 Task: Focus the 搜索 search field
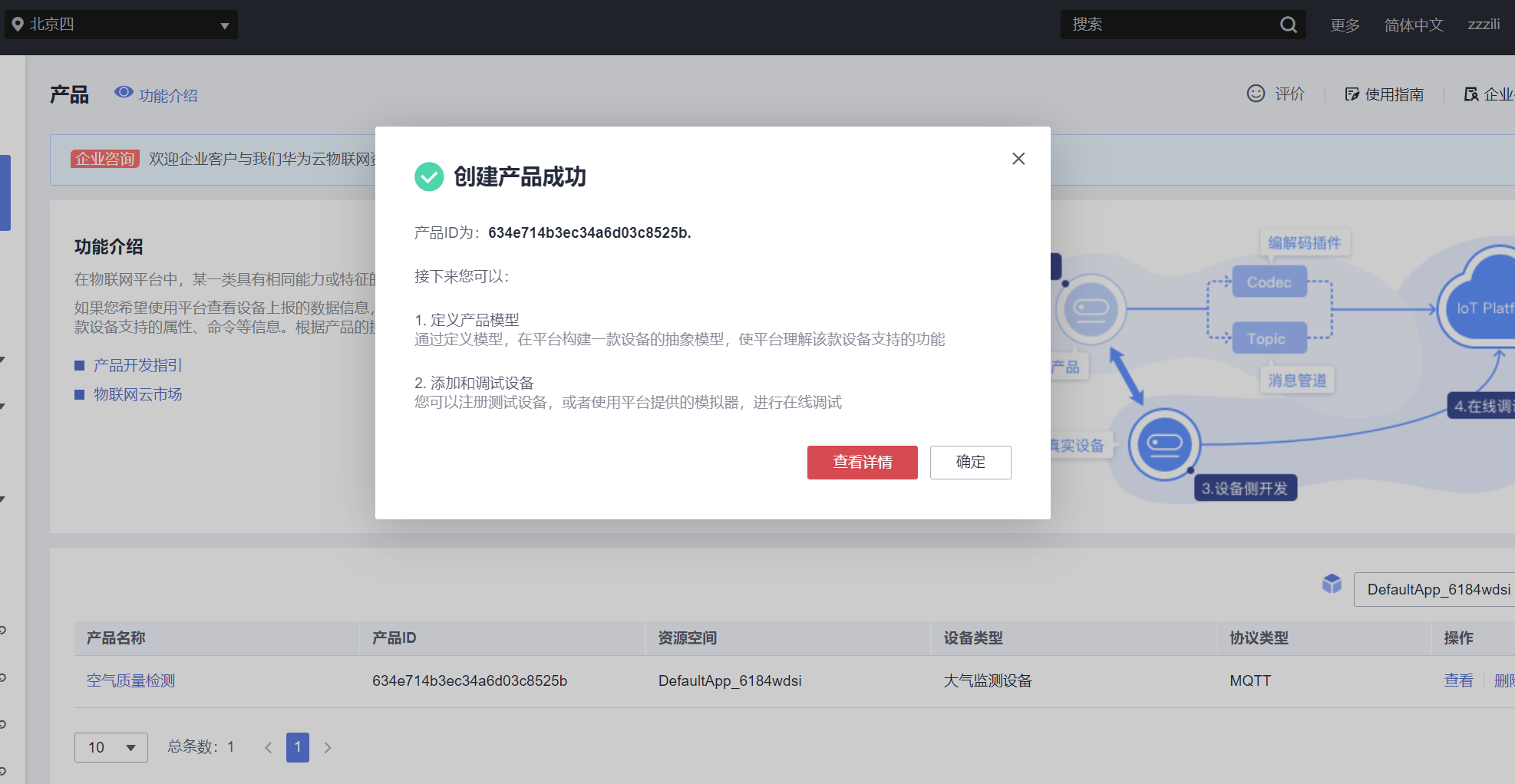click(1170, 25)
